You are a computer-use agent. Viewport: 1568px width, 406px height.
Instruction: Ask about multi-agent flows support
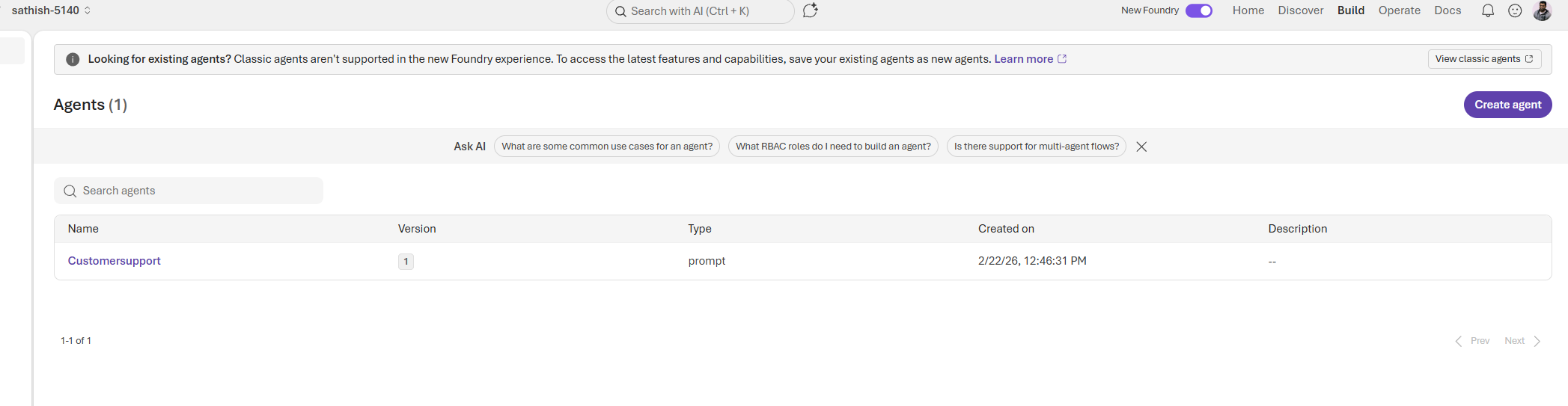[x=1036, y=147]
